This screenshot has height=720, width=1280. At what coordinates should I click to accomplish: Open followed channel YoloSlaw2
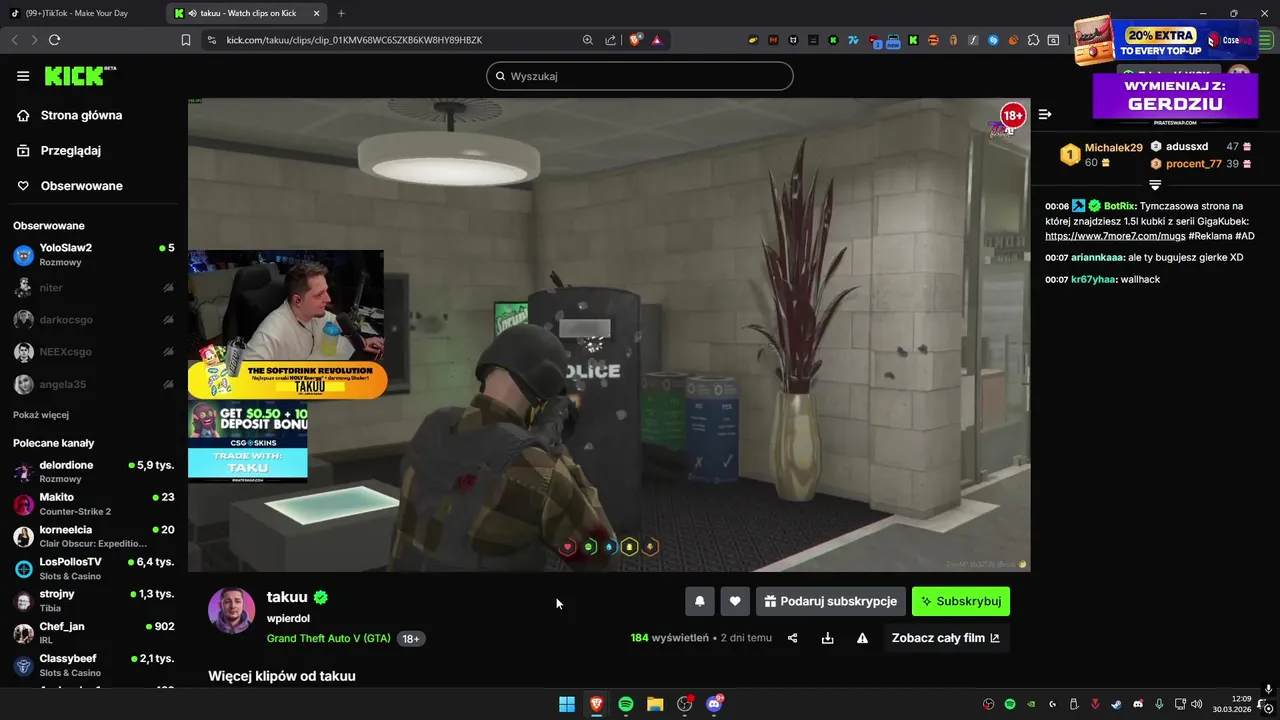click(x=93, y=254)
